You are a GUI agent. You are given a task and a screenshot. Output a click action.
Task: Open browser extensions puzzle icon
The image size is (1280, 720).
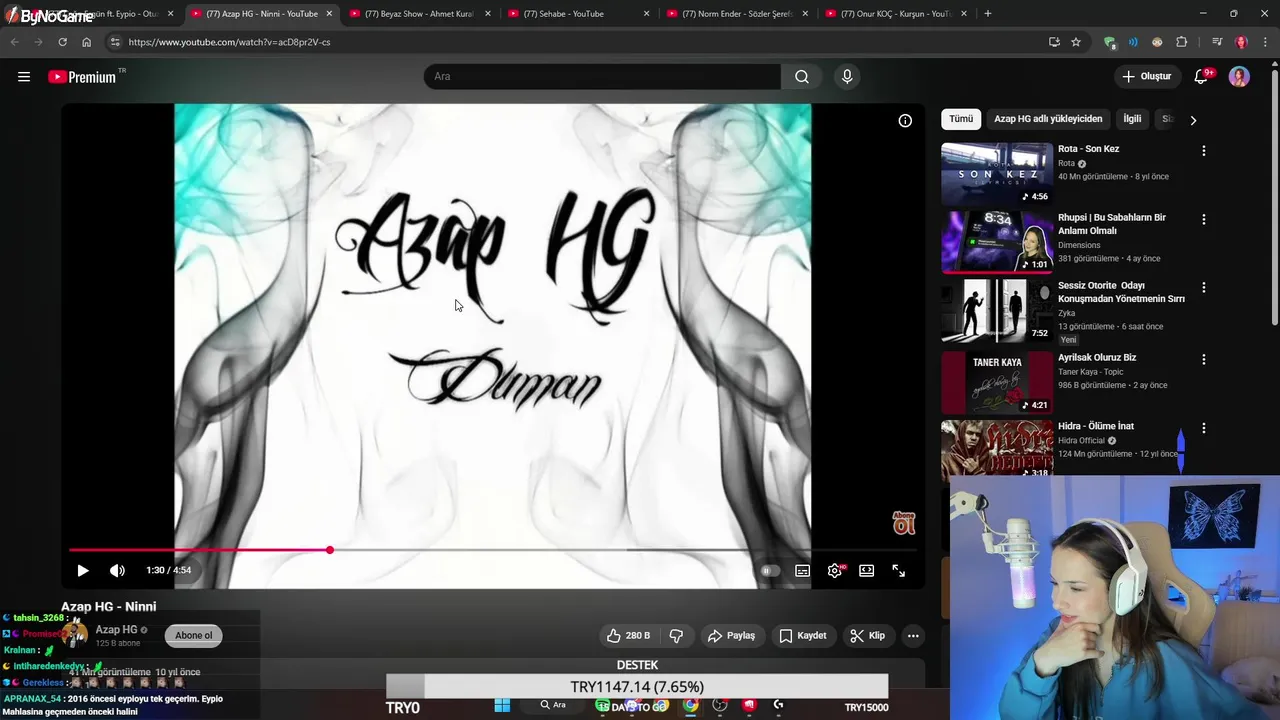1182,42
